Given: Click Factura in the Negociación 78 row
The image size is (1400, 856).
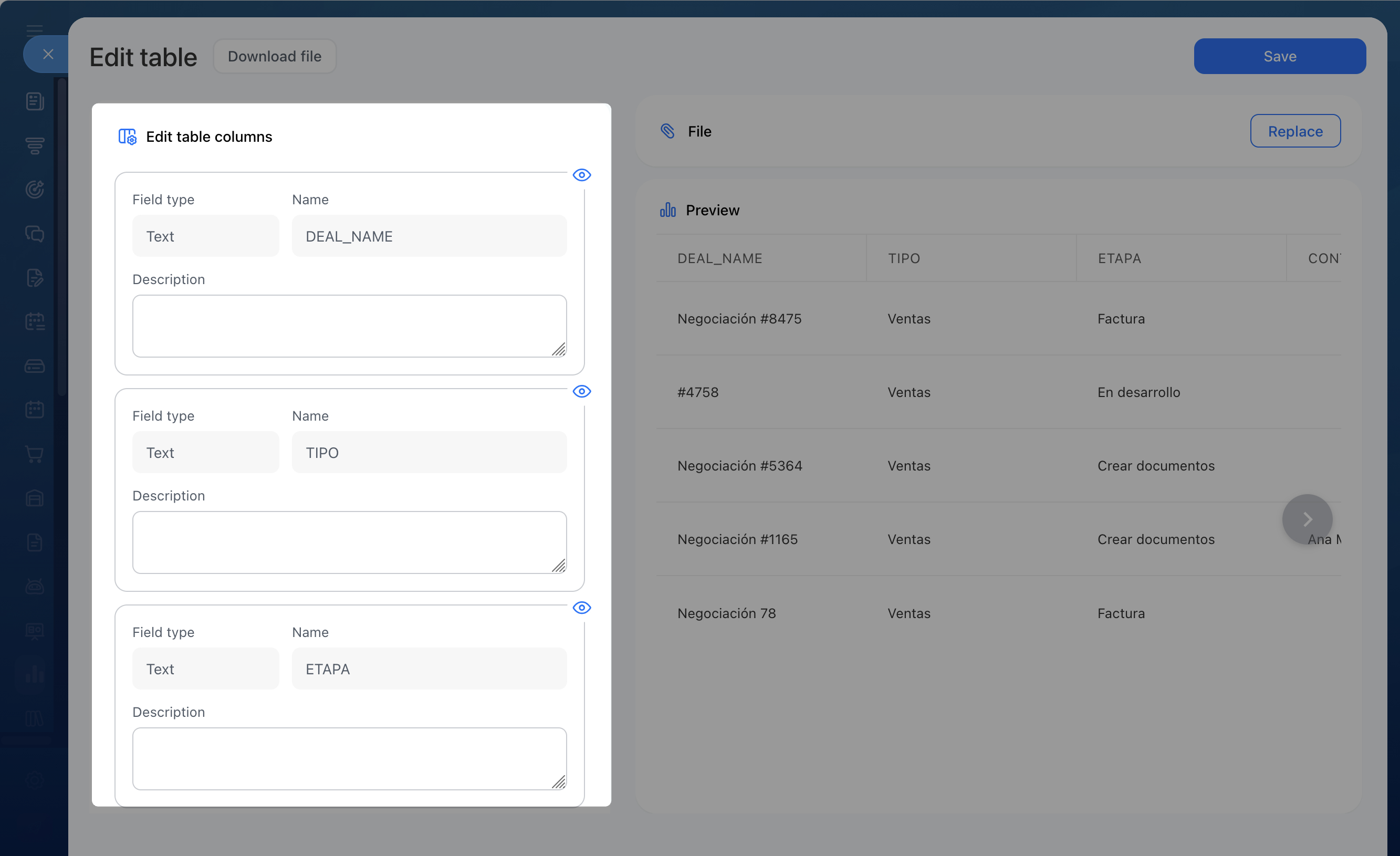Looking at the screenshot, I should click(x=1121, y=613).
